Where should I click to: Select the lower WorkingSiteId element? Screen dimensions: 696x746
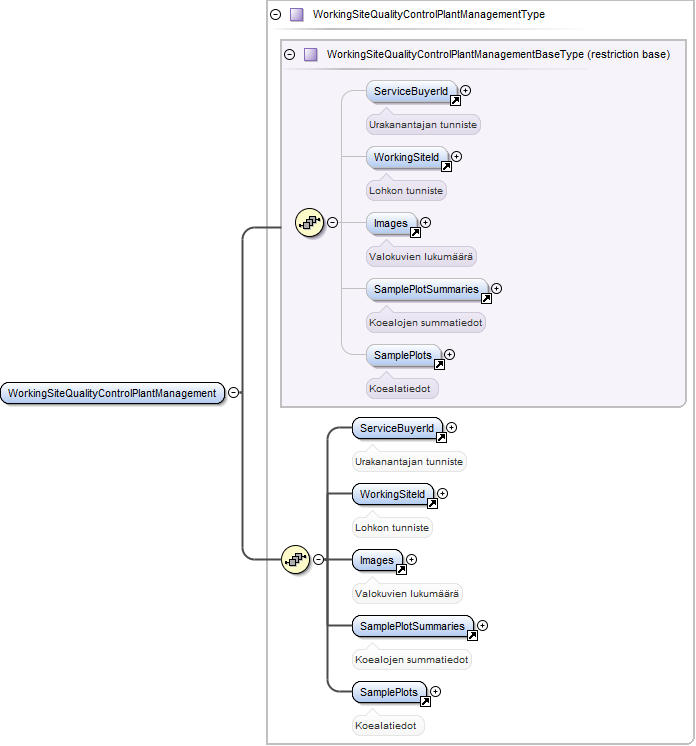[x=392, y=494]
